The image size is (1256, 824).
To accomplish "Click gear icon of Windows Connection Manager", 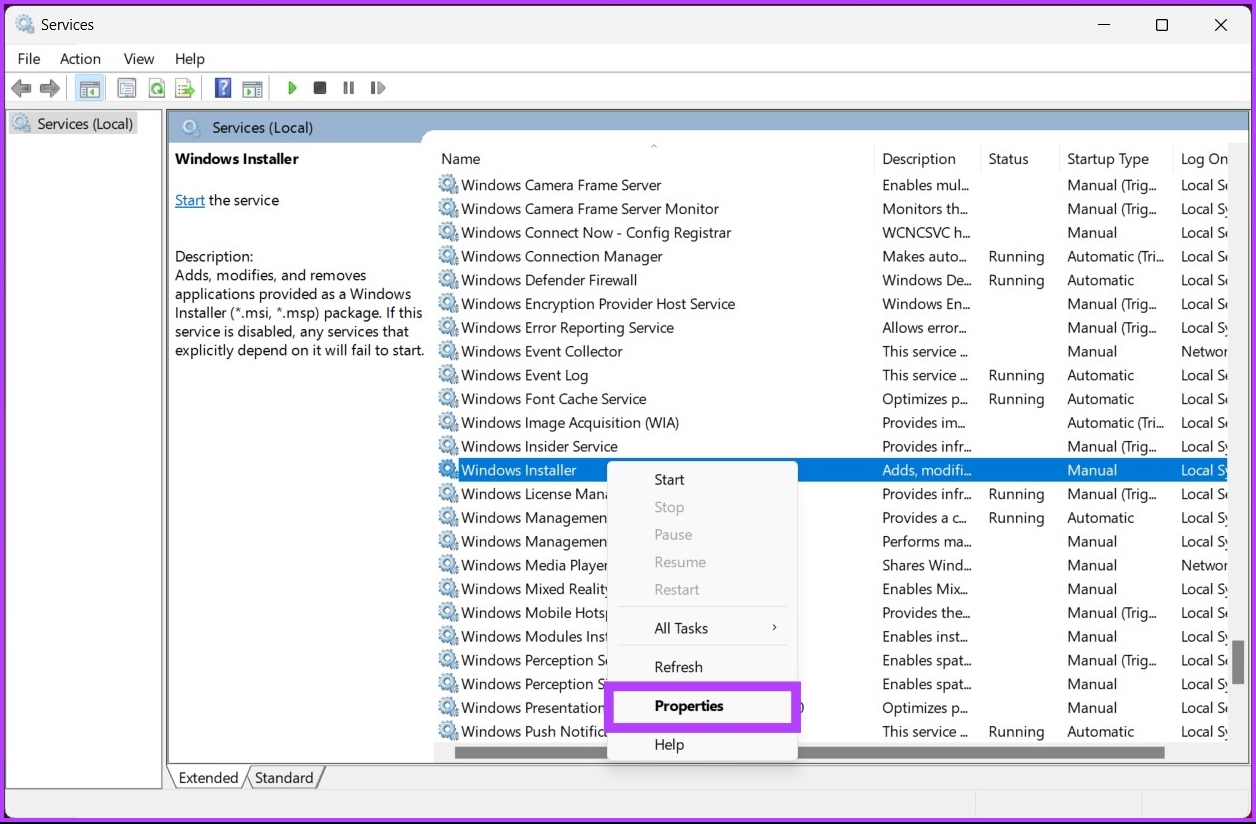I will tap(448, 256).
